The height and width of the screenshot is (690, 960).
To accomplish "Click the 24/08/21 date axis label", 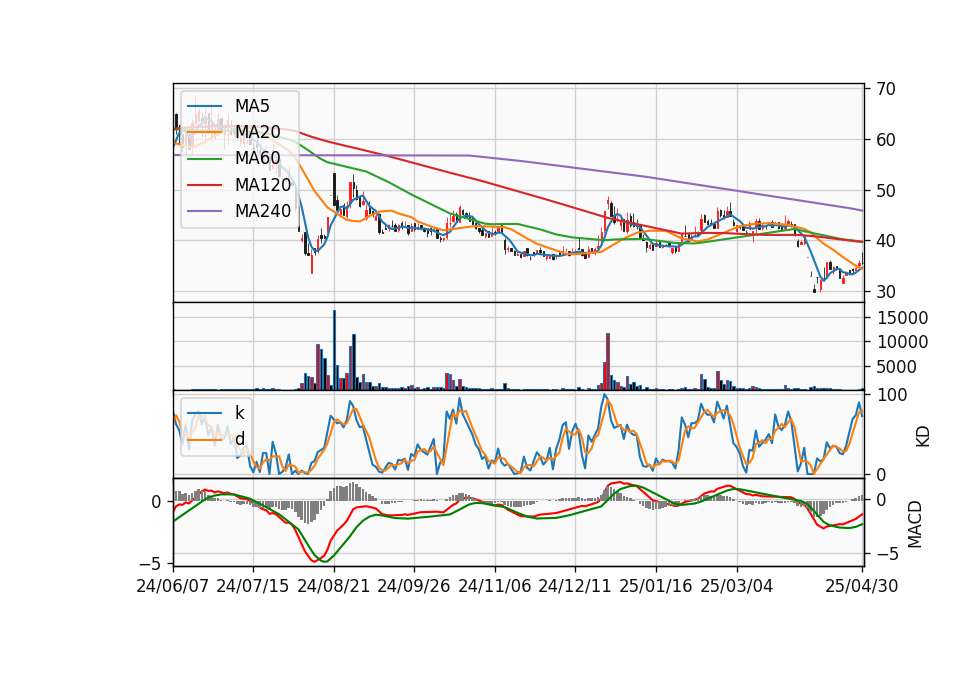I will (x=334, y=586).
